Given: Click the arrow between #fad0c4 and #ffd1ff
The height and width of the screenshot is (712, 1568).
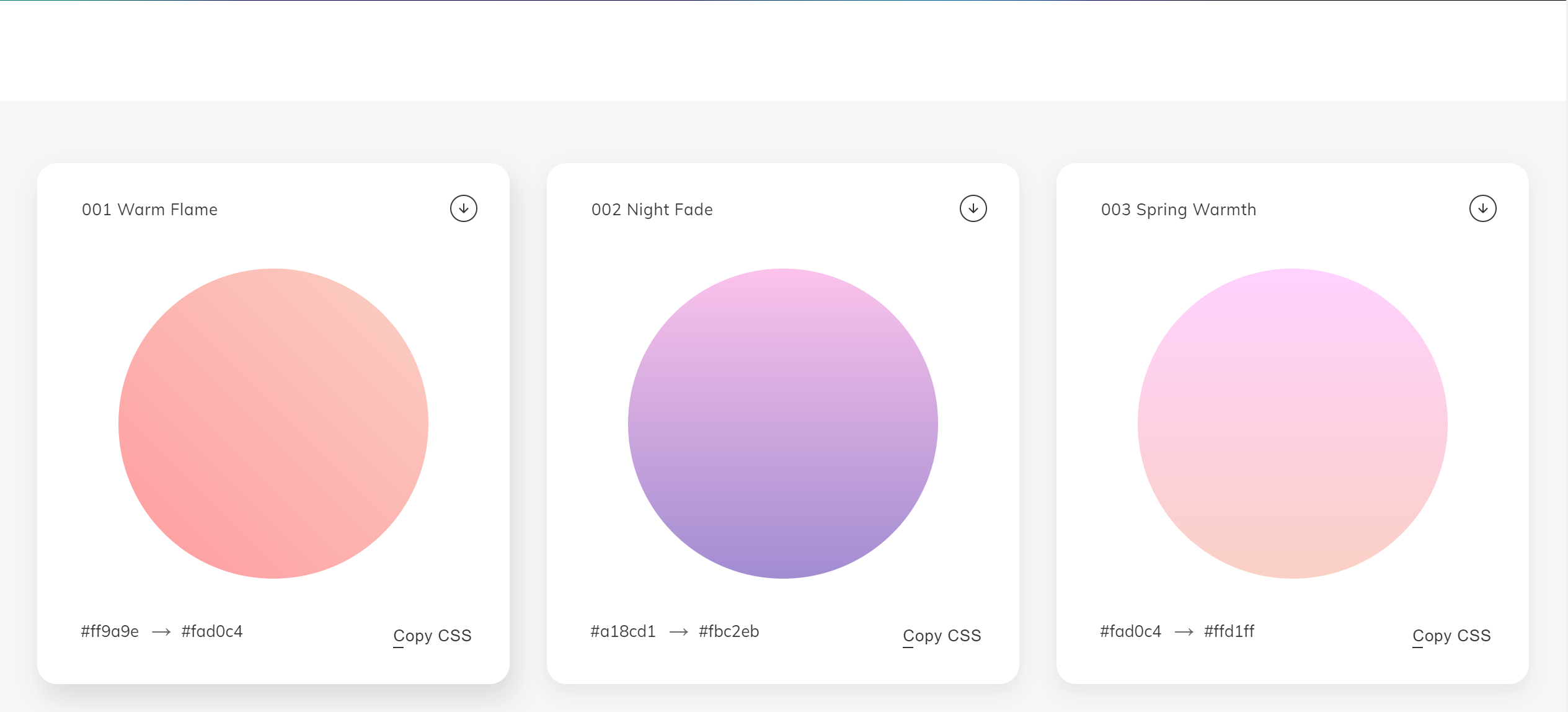Looking at the screenshot, I should [1184, 632].
